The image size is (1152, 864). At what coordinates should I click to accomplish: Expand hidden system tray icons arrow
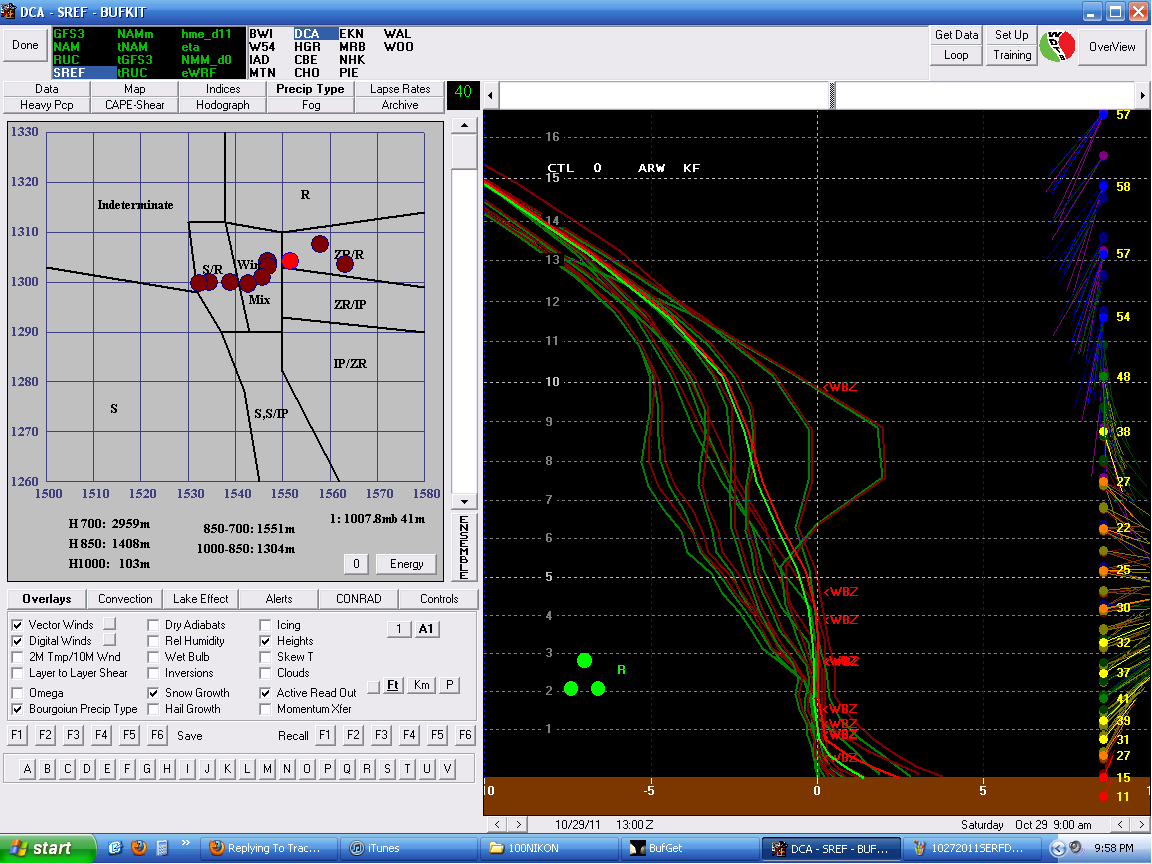coord(1056,849)
